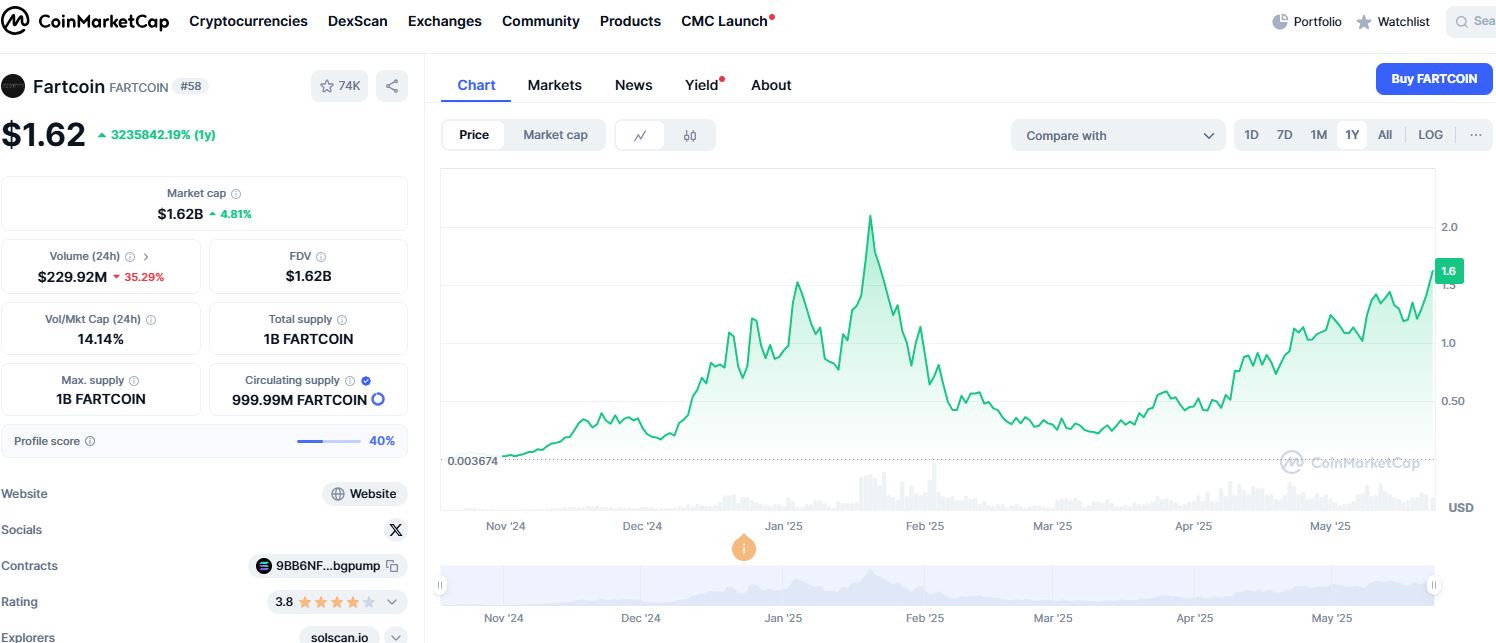Click Vol/Mkt Cap (24h) info icon
Screen dimensions: 1496x643
click(151, 320)
